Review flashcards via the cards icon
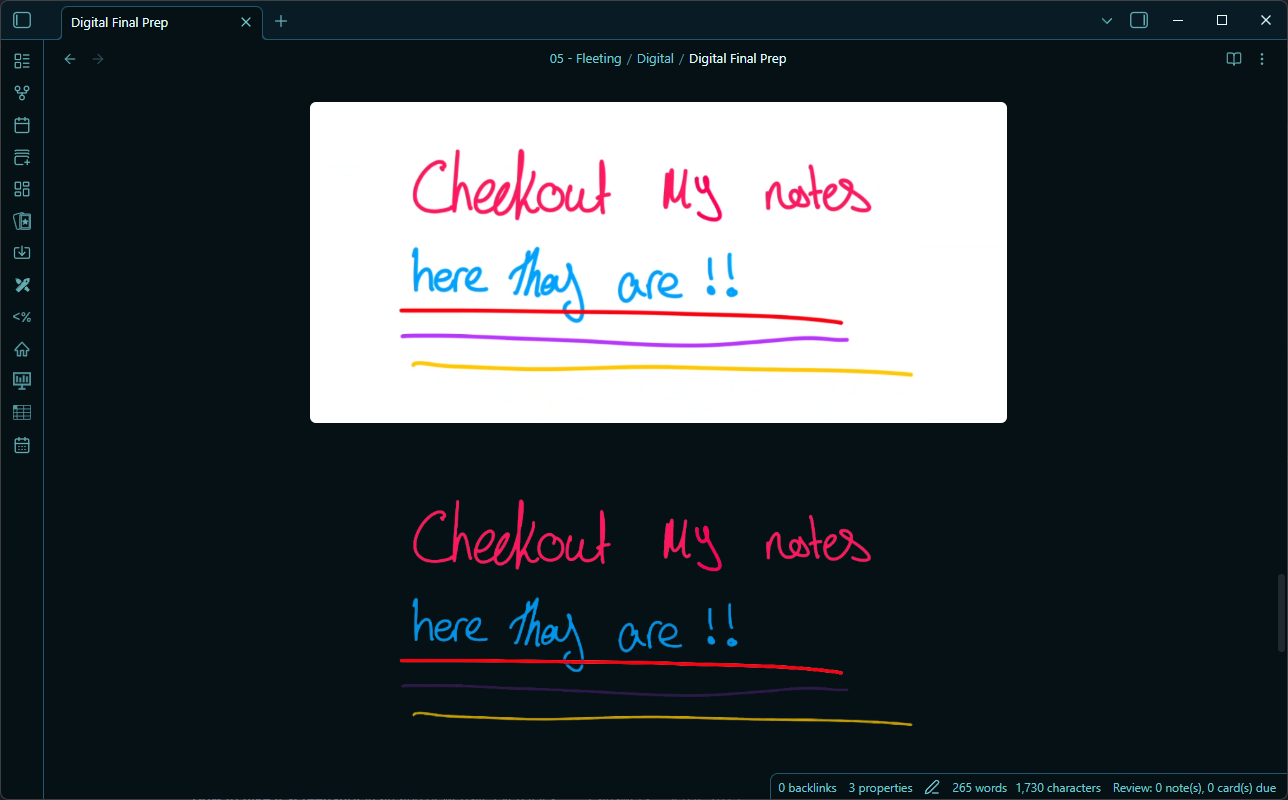Image resolution: width=1288 pixels, height=800 pixels. [x=22, y=221]
